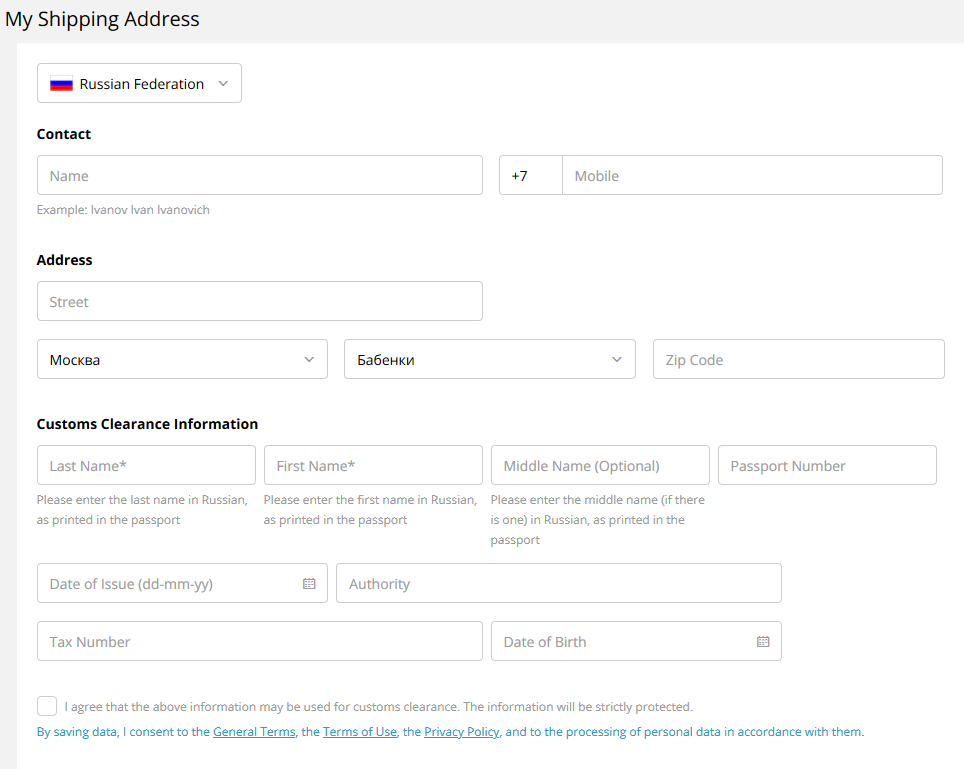
Task: Open the Бабенки city dropdown
Action: click(489, 359)
